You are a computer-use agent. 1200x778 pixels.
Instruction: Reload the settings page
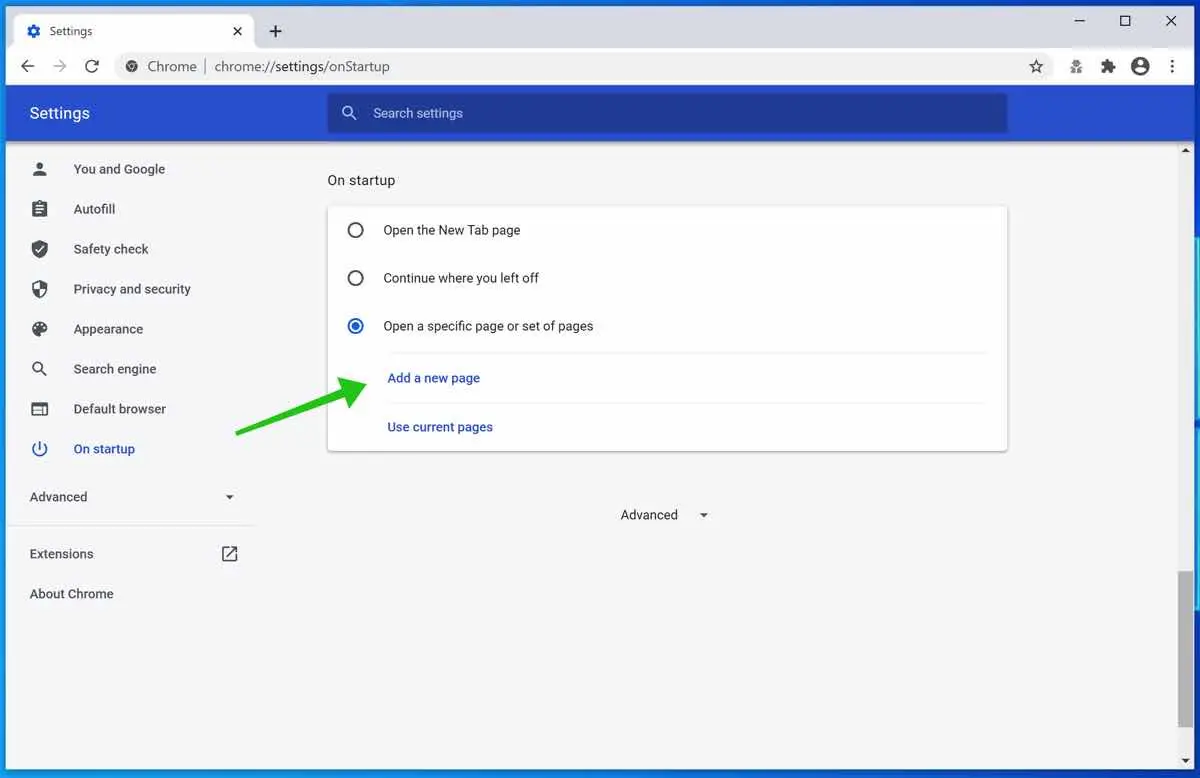(x=92, y=66)
